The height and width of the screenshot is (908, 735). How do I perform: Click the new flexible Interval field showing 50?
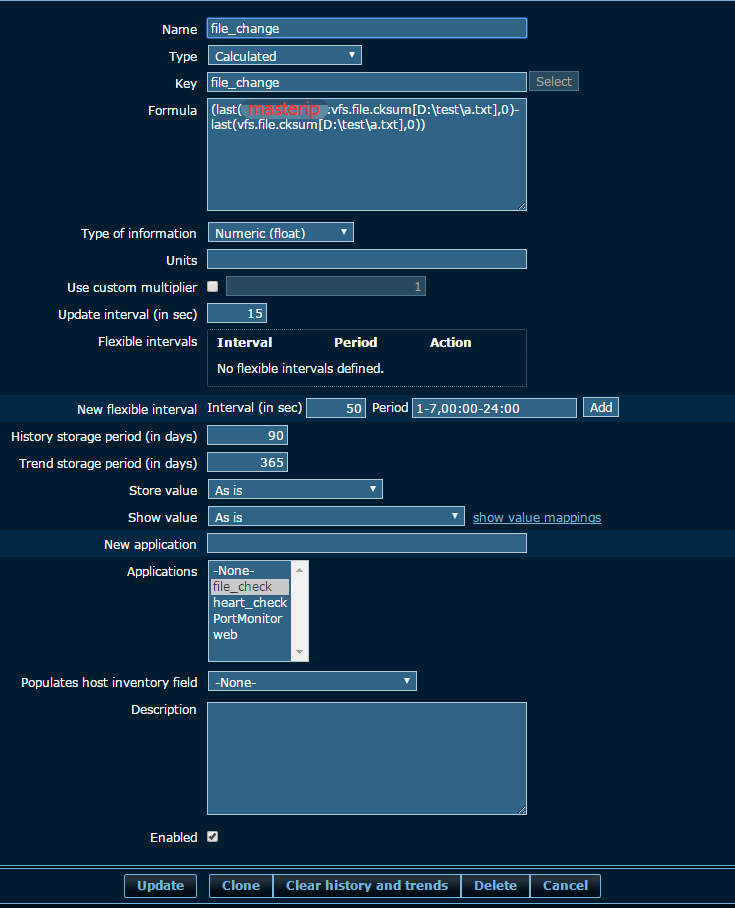pyautogui.click(x=336, y=408)
